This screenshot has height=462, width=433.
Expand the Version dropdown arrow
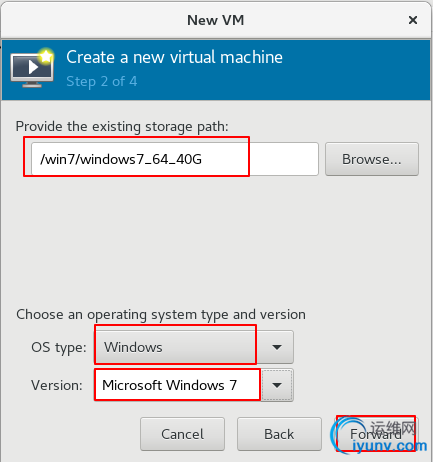[277, 385]
